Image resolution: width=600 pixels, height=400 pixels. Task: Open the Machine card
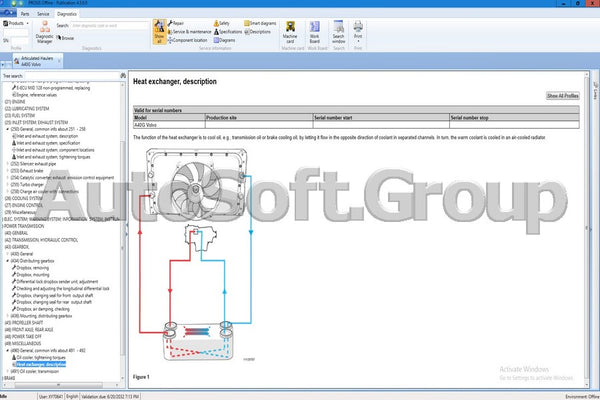tap(290, 32)
